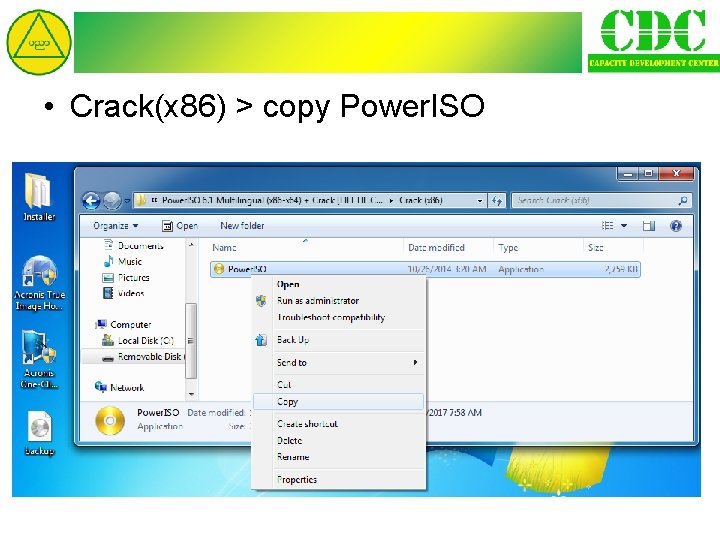The width and height of the screenshot is (720, 540).
Task: Click the search magnifier icon
Action: pyautogui.click(x=683, y=201)
